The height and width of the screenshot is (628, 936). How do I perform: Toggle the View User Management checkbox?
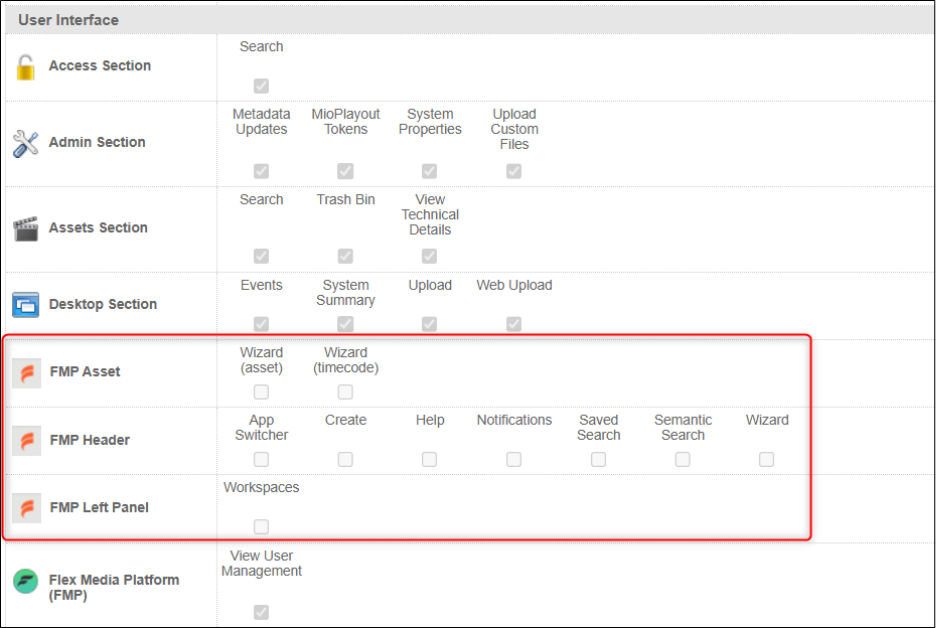(261, 612)
